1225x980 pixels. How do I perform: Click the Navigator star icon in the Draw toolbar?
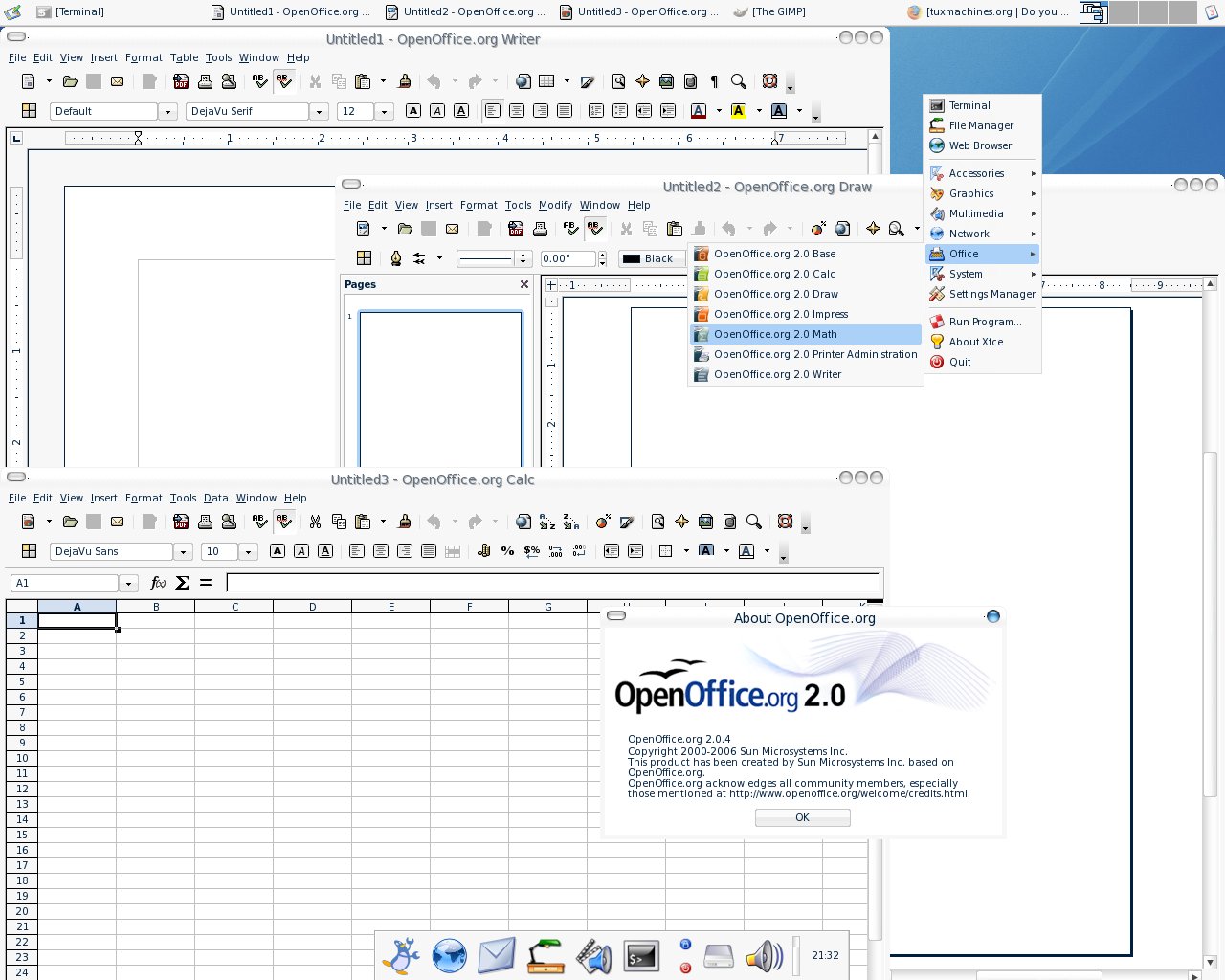[x=873, y=229]
